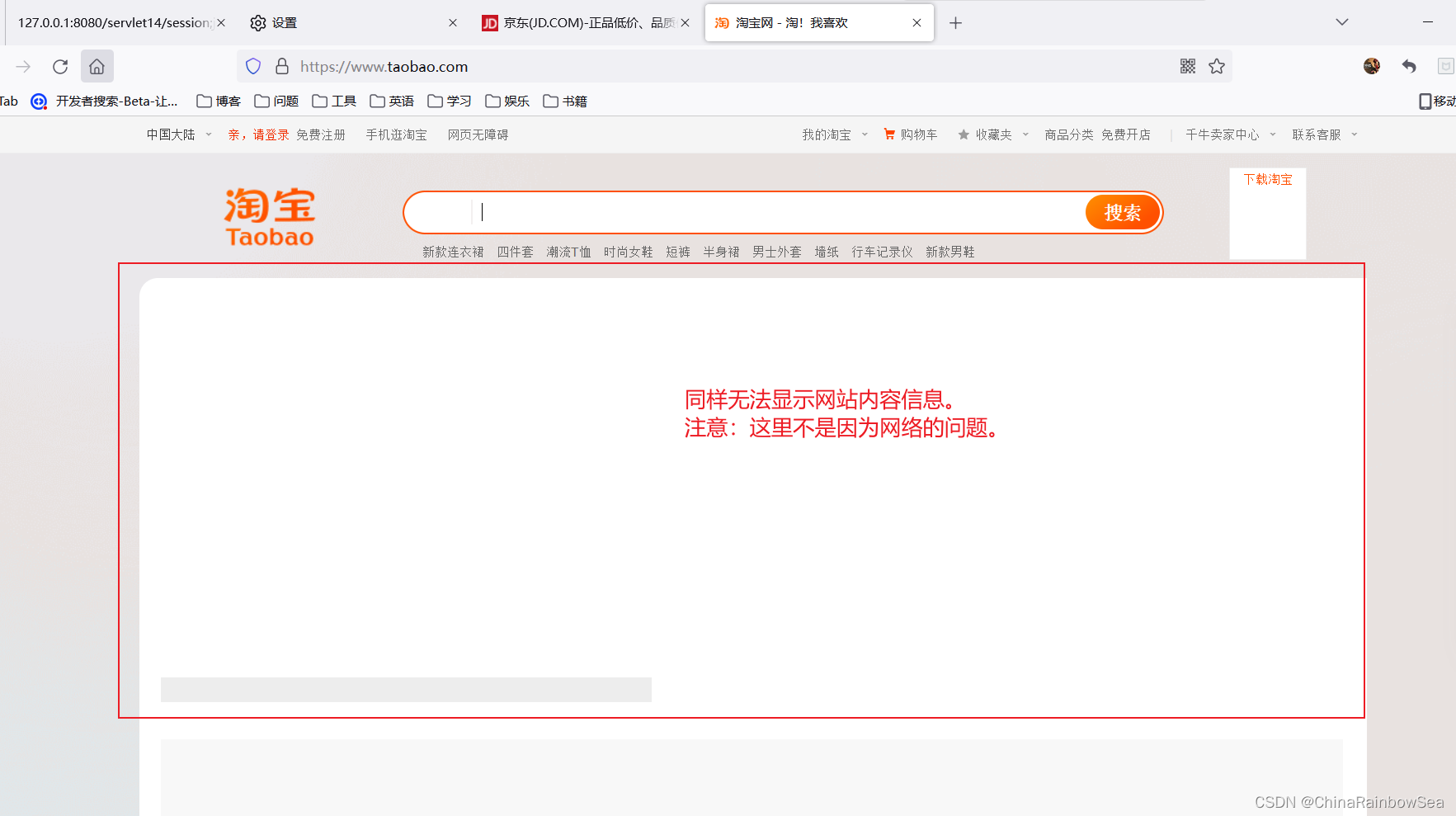Select the 男士外套 search suggestion
This screenshot has height=816, width=1456.
tap(777, 252)
